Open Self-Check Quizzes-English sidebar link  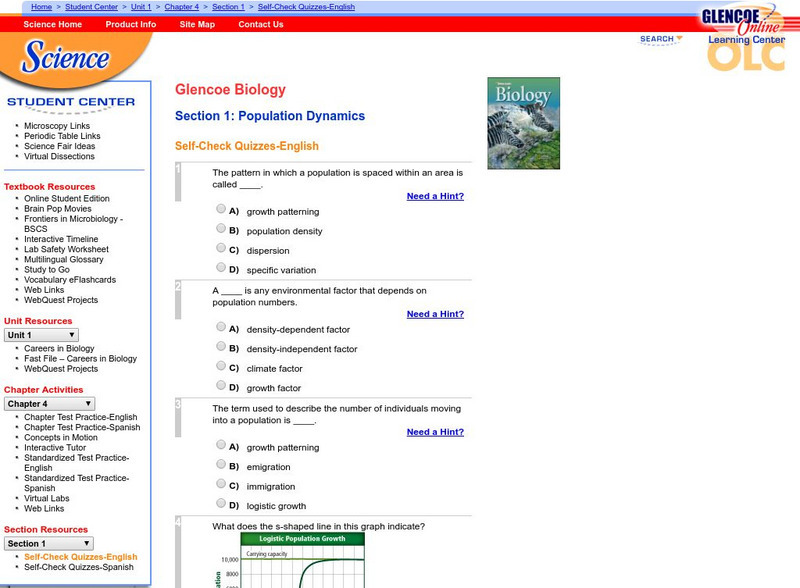(81, 557)
